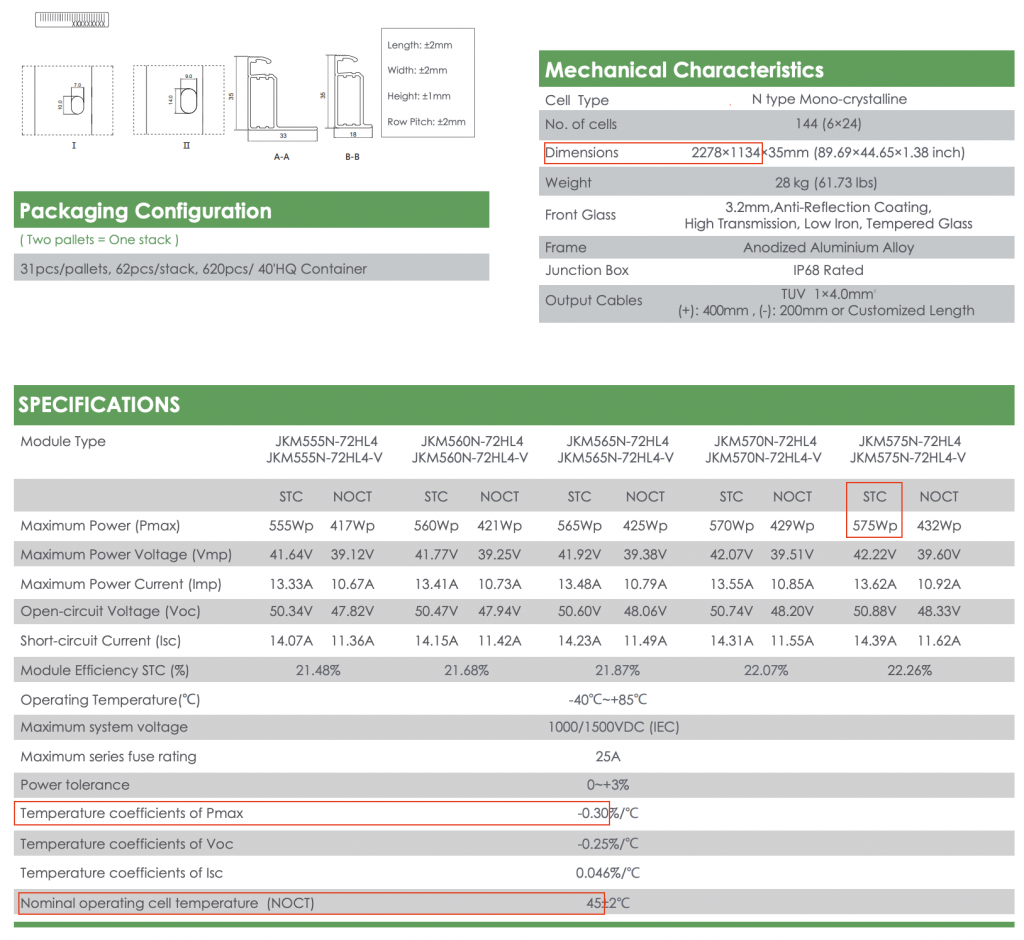
Task: Click the Short-circuit Current (Isc) label
Action: (x=101, y=641)
